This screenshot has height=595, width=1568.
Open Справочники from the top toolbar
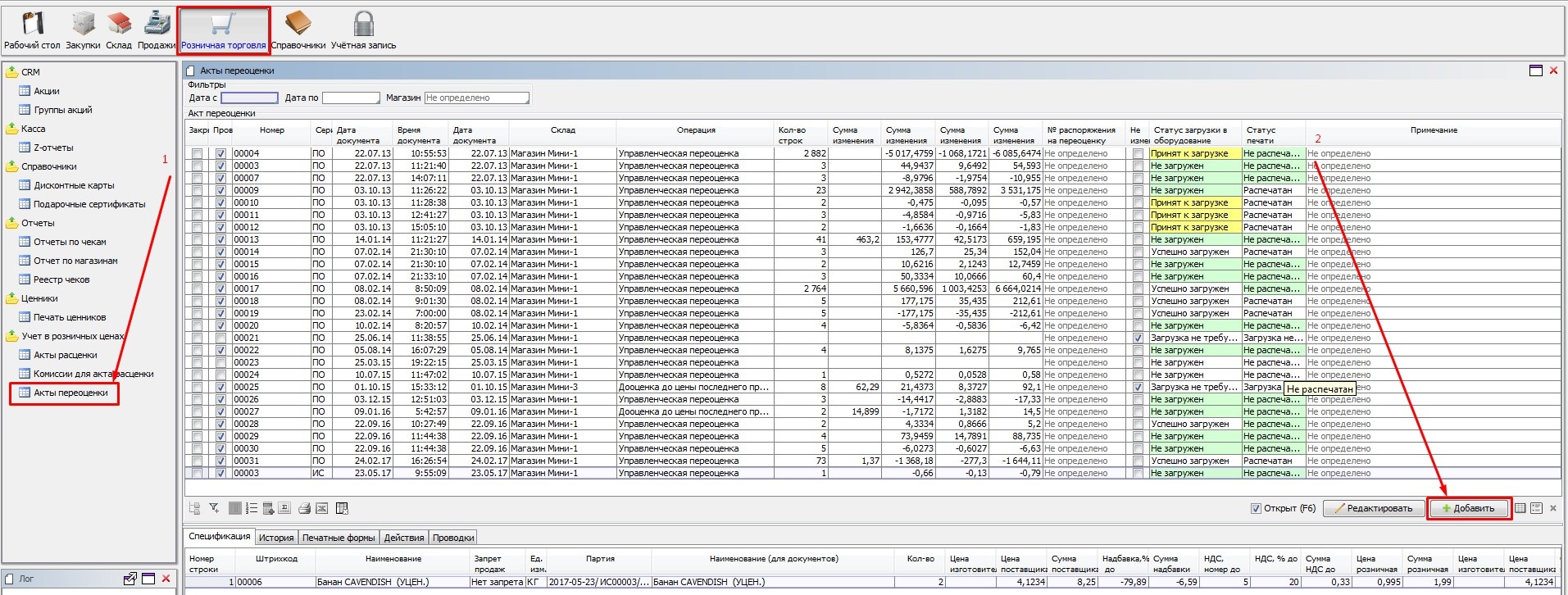[x=298, y=30]
